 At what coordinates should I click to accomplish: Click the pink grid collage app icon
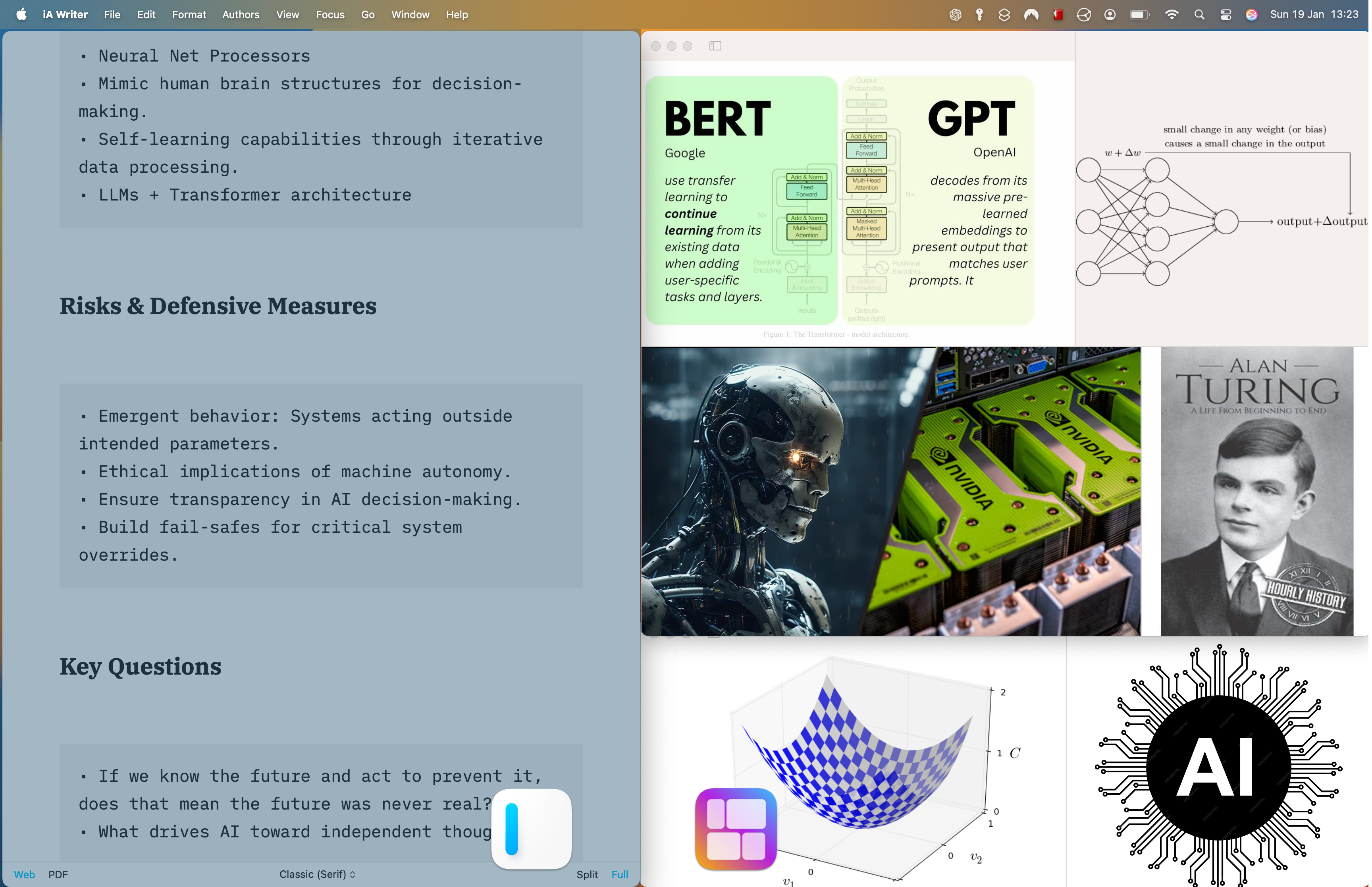pyautogui.click(x=735, y=828)
